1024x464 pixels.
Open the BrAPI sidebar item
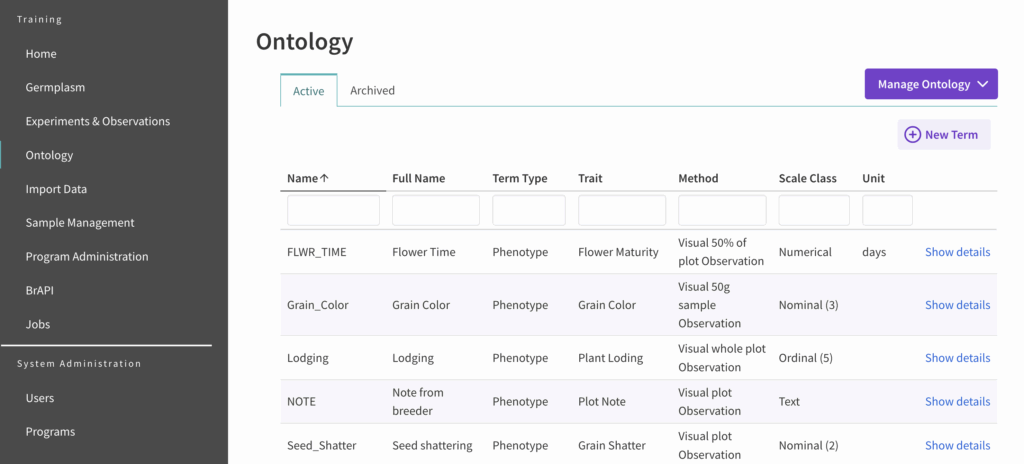[42, 291]
